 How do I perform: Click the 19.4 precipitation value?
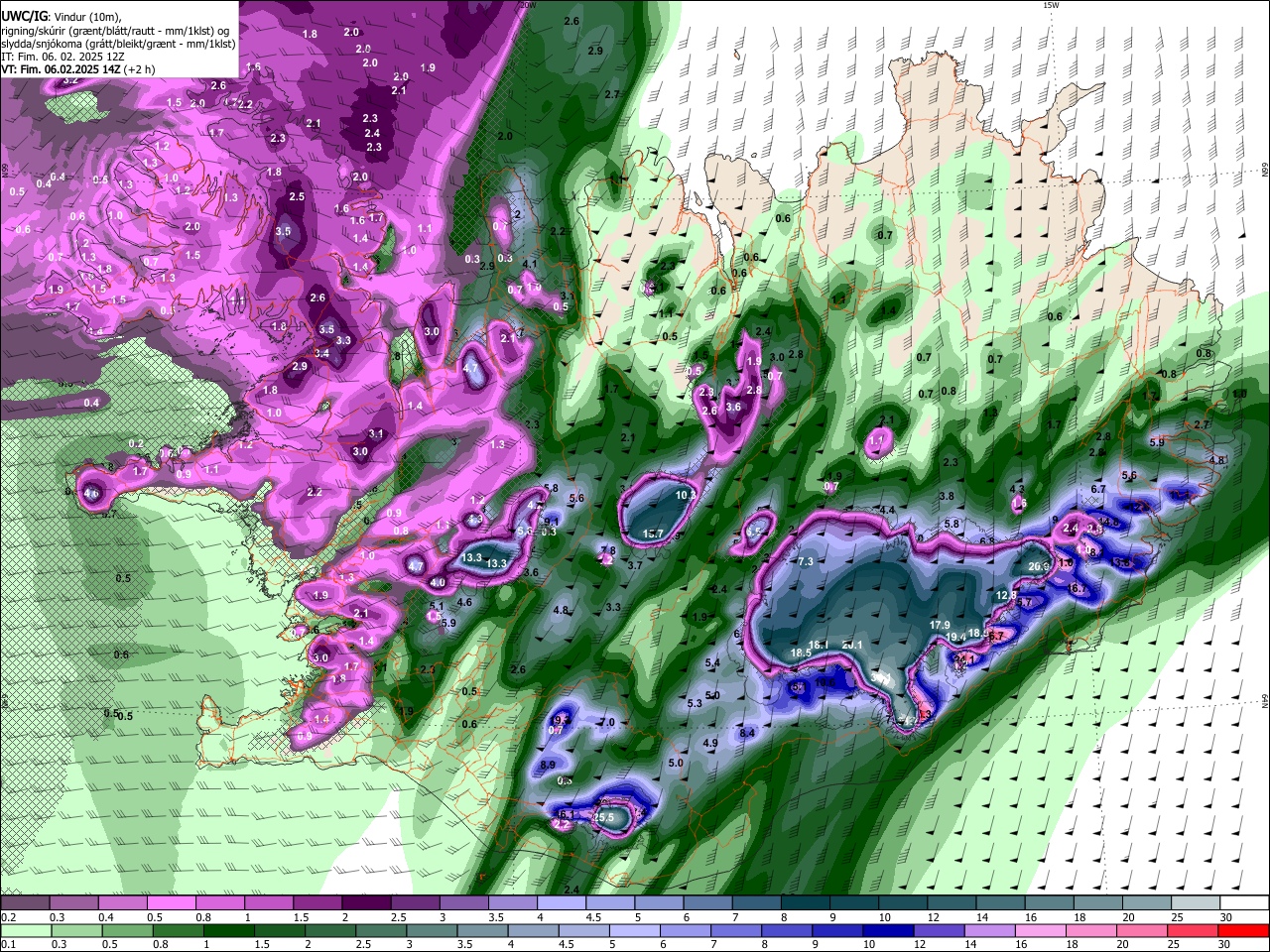(x=956, y=638)
